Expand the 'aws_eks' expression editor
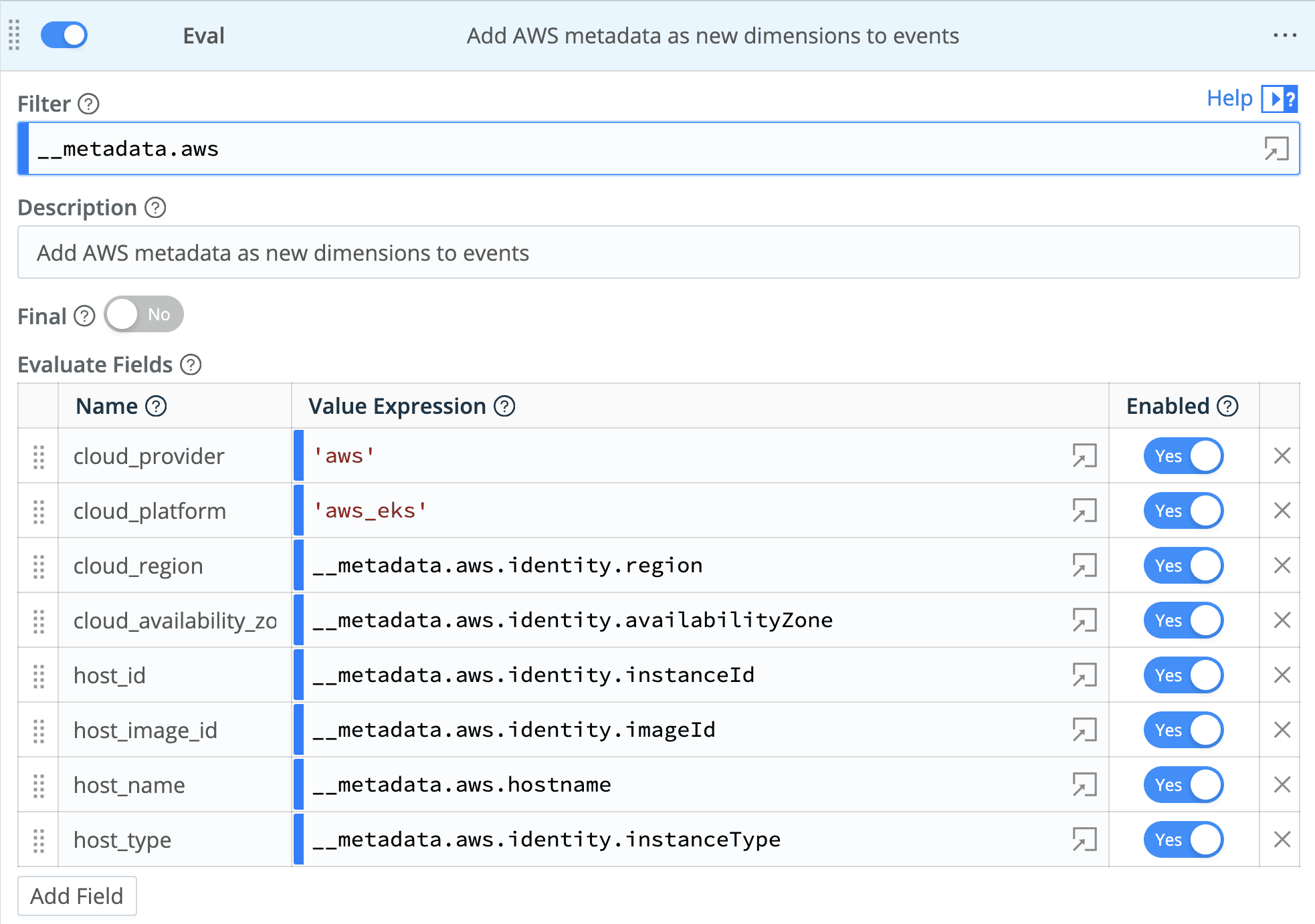The width and height of the screenshot is (1315, 924). pos(1084,511)
